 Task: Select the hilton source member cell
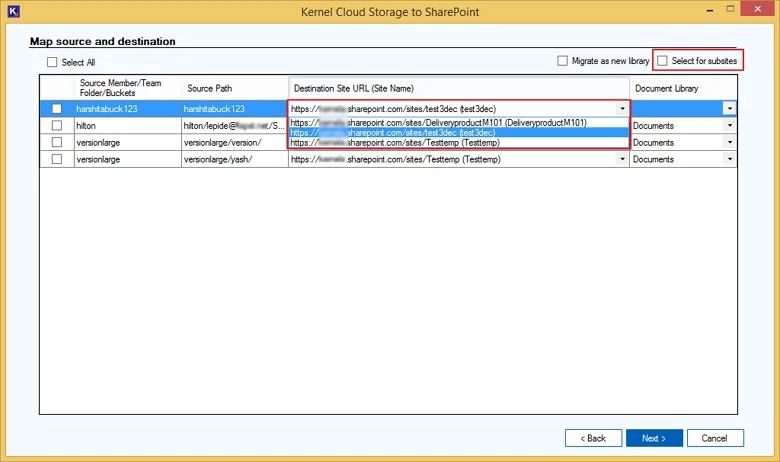[128, 126]
